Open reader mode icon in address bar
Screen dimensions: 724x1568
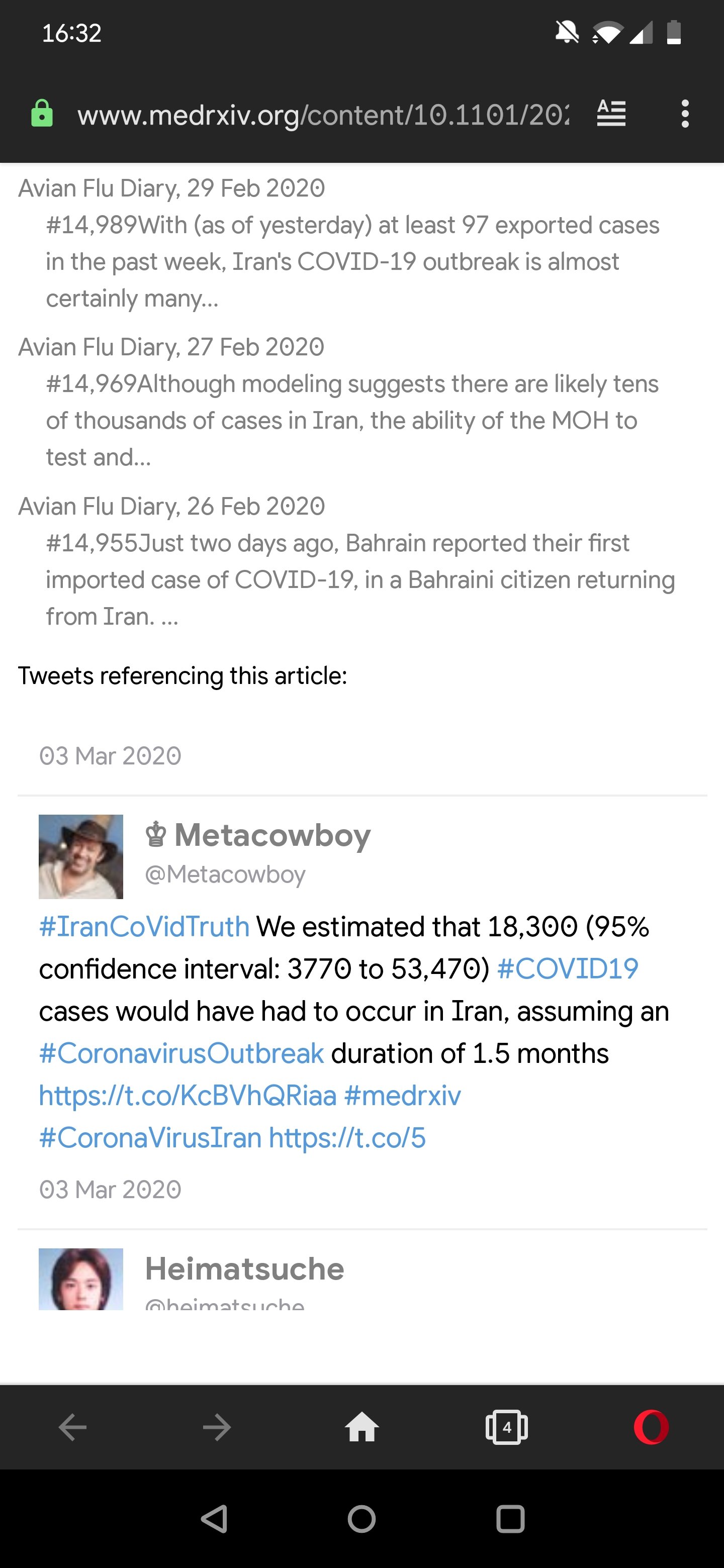(x=611, y=114)
